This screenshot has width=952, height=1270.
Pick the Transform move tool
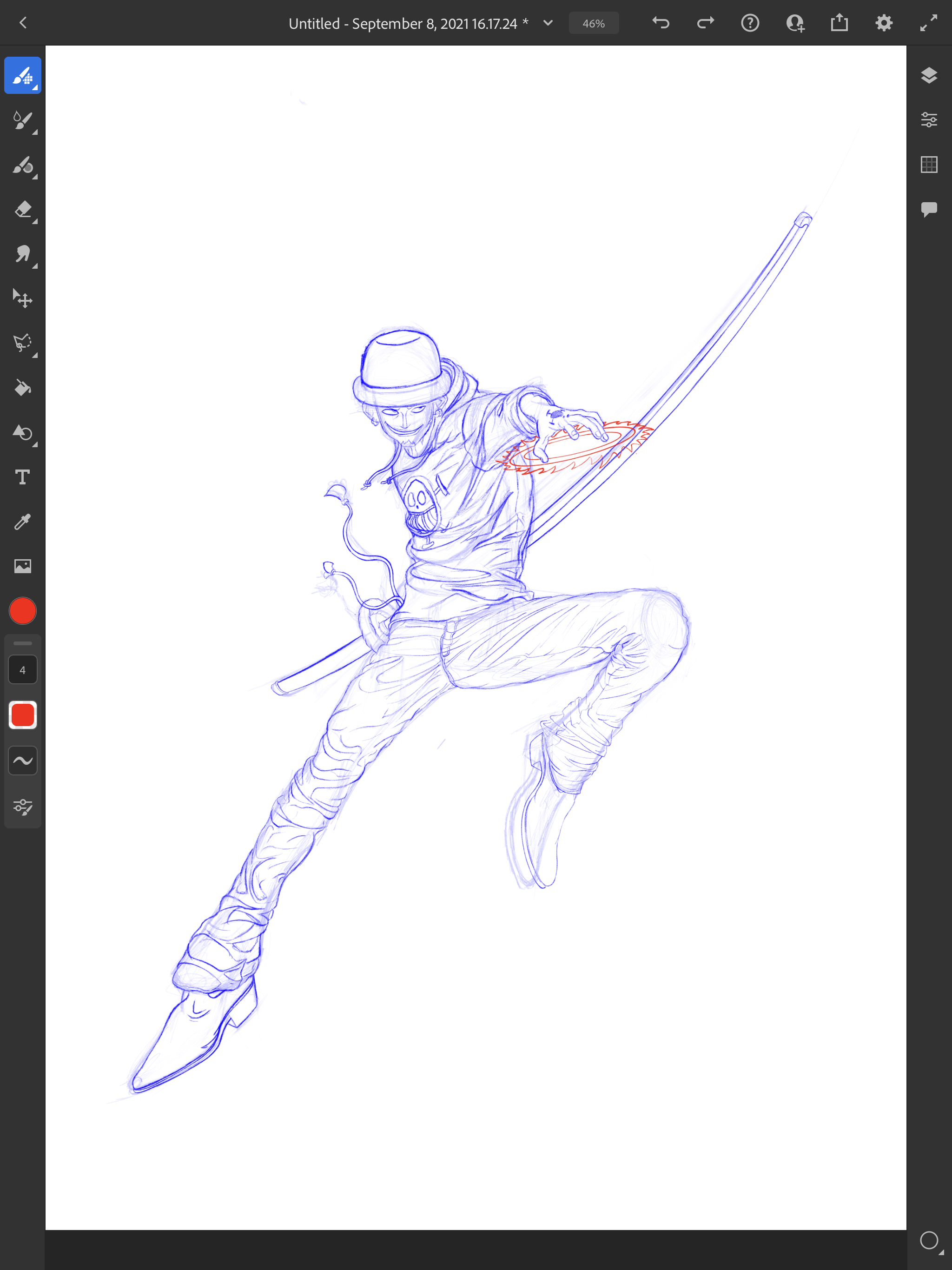(22, 298)
